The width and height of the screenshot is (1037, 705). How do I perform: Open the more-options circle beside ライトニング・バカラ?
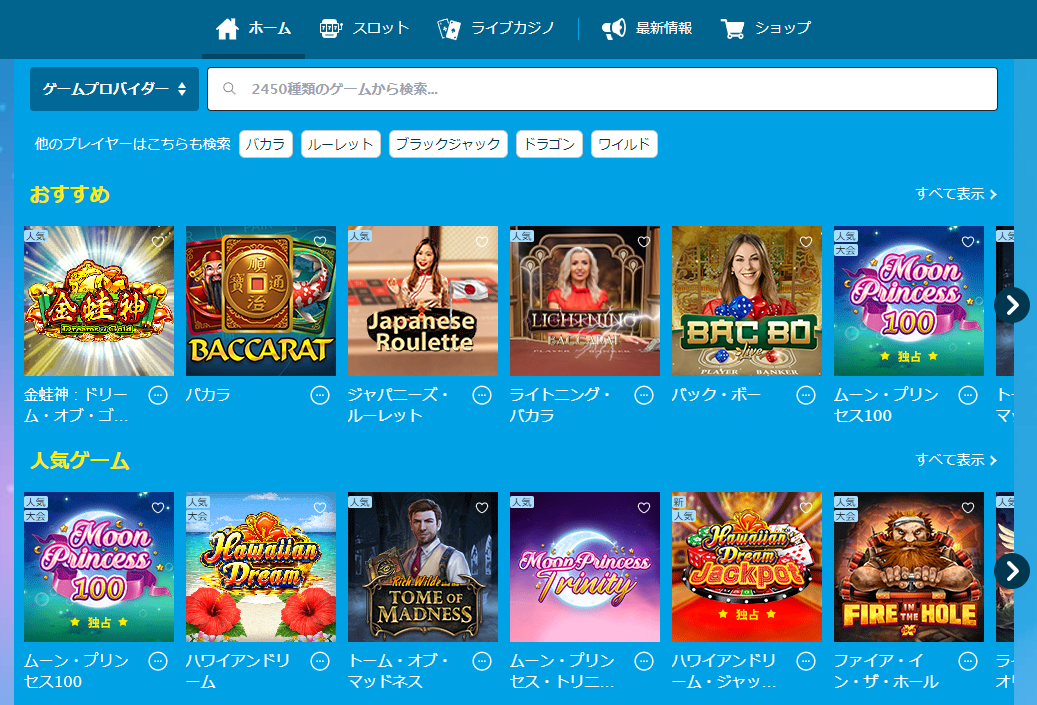pyautogui.click(x=644, y=395)
